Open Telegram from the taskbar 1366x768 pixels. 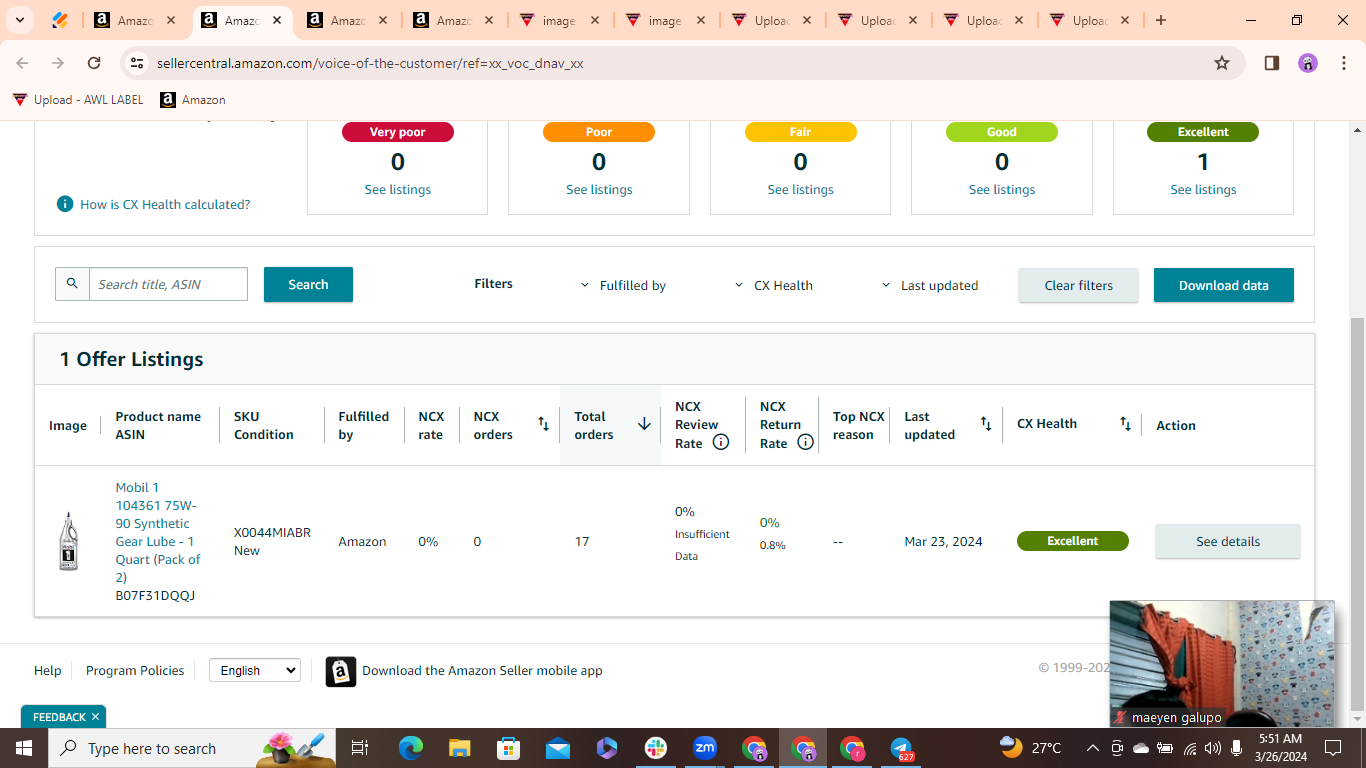(901, 748)
